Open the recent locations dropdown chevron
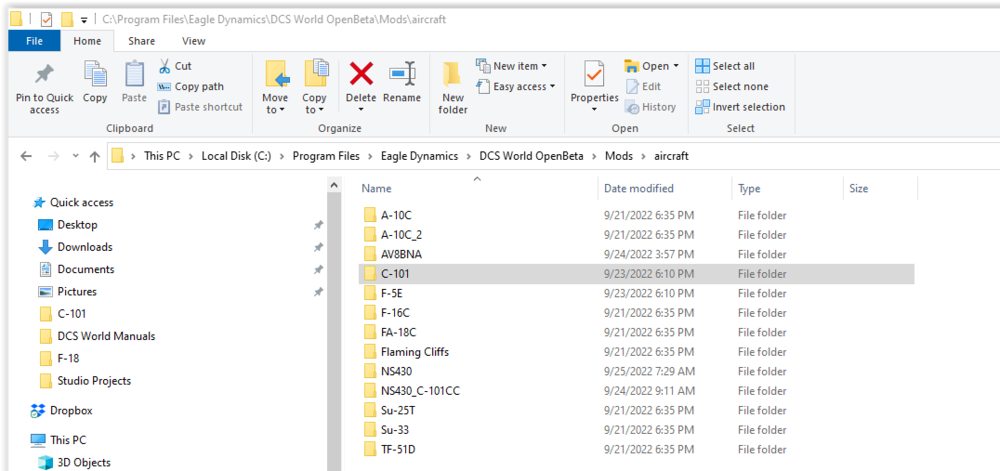The width and height of the screenshot is (1000, 471). tap(75, 156)
